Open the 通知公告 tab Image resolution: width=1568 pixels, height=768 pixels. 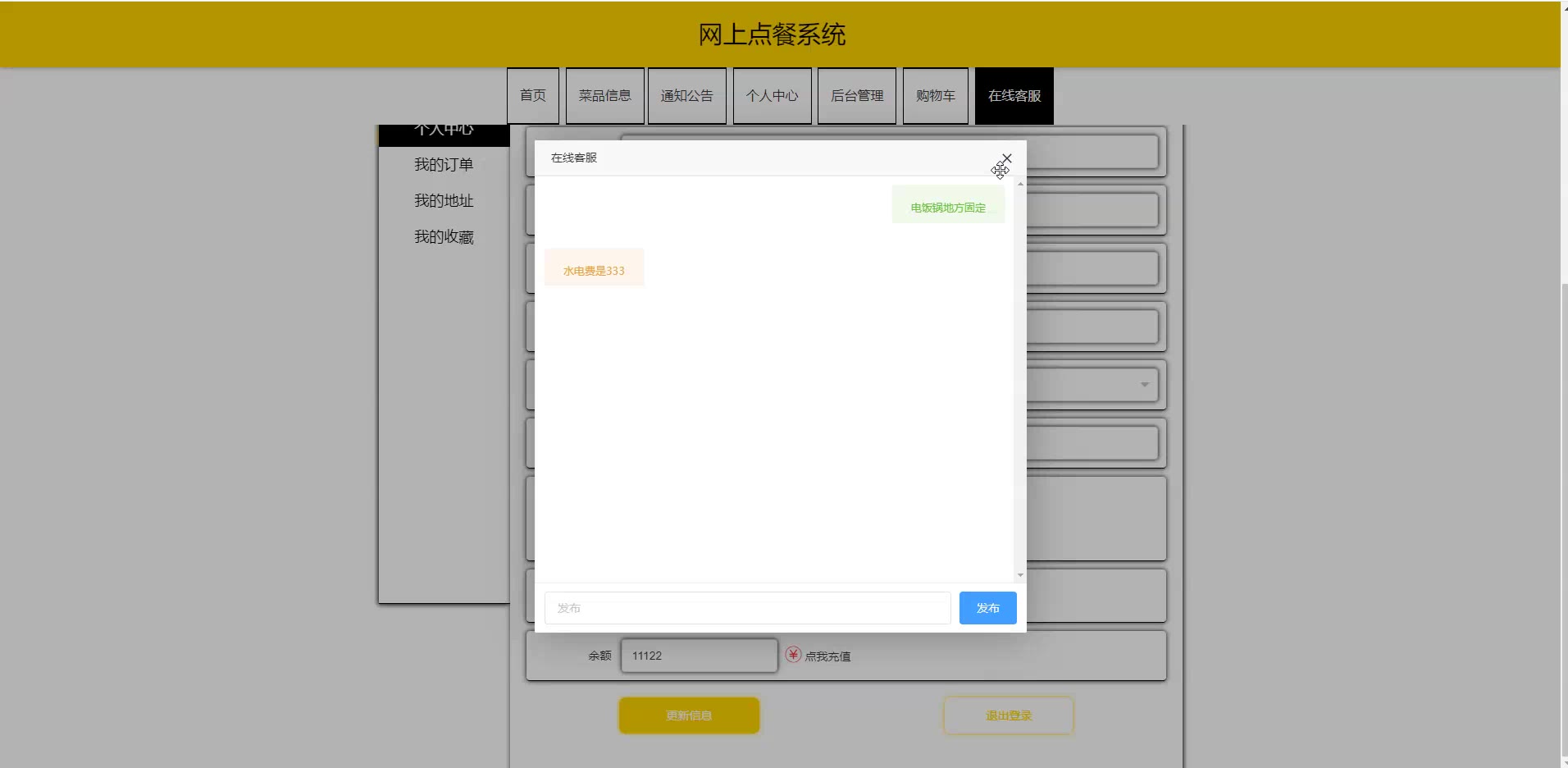coord(686,96)
